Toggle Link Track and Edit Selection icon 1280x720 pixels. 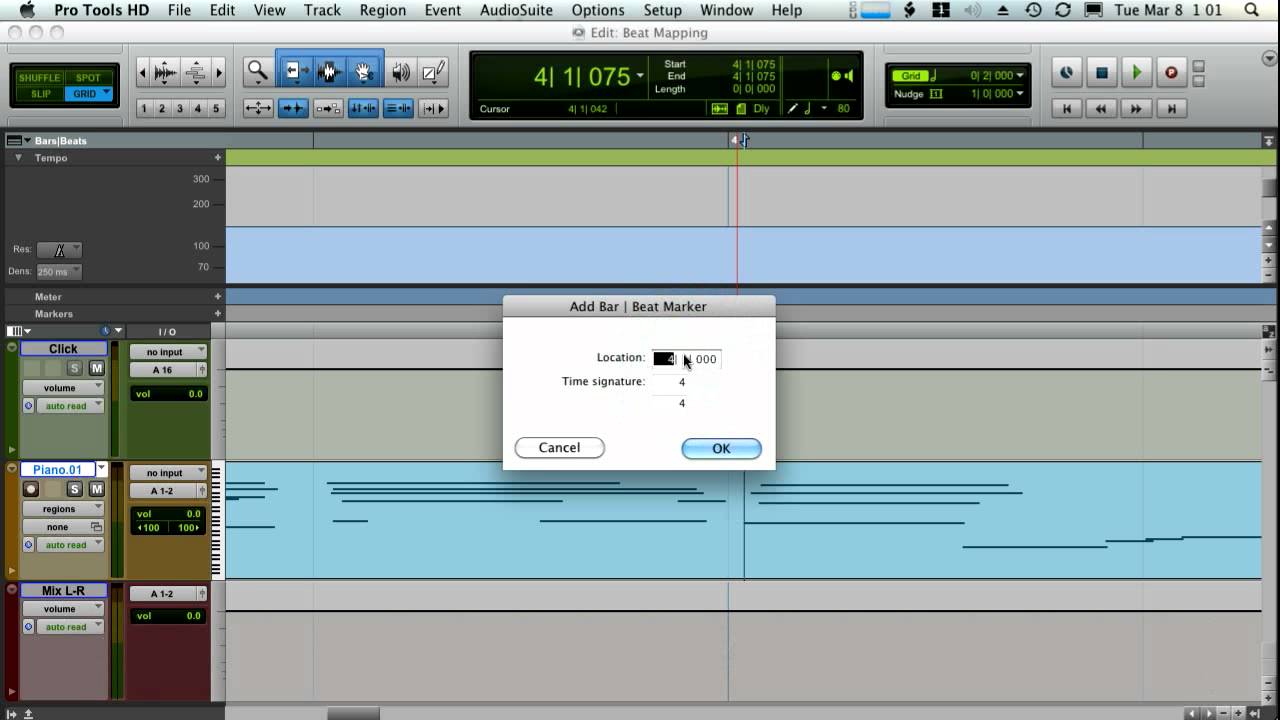(398, 108)
